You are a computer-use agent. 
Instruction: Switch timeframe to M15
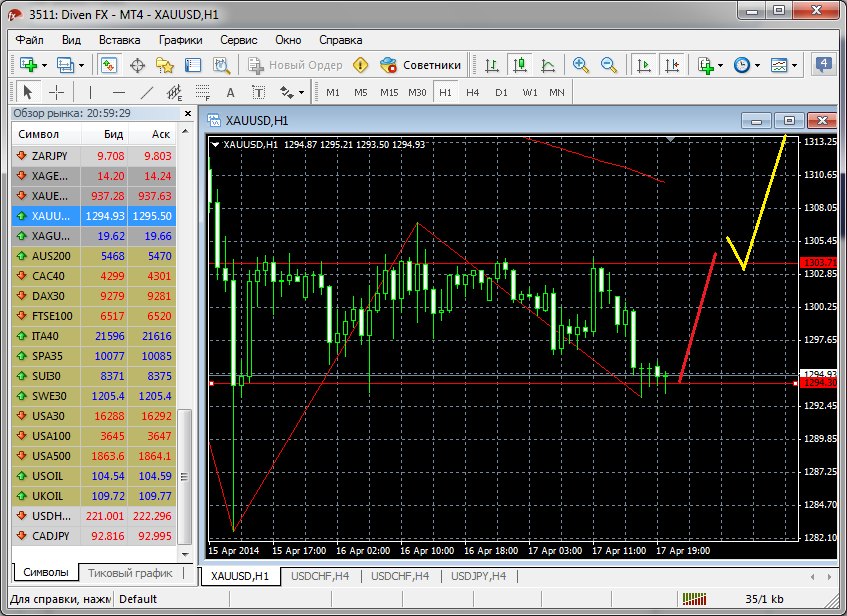(389, 92)
